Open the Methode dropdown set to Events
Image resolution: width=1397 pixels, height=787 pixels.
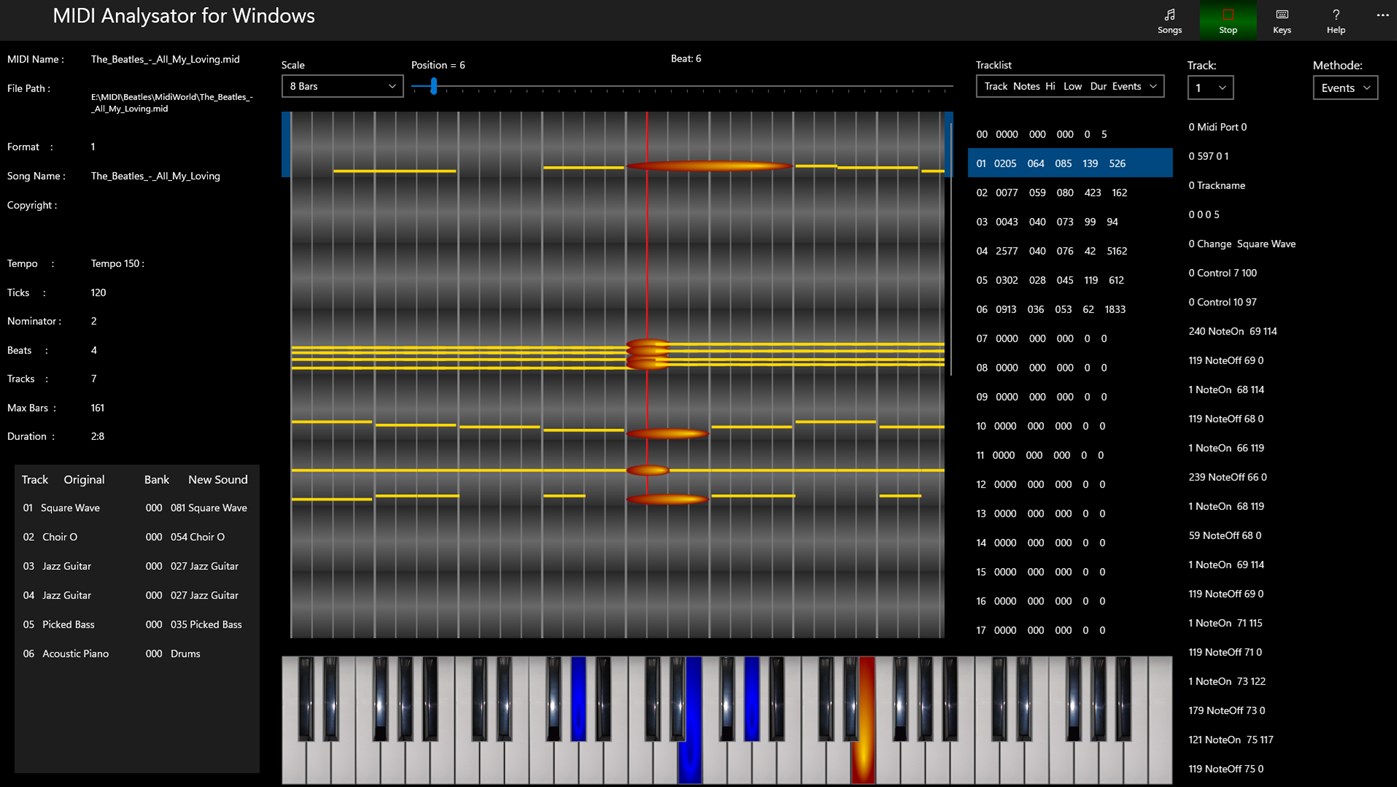(1345, 87)
